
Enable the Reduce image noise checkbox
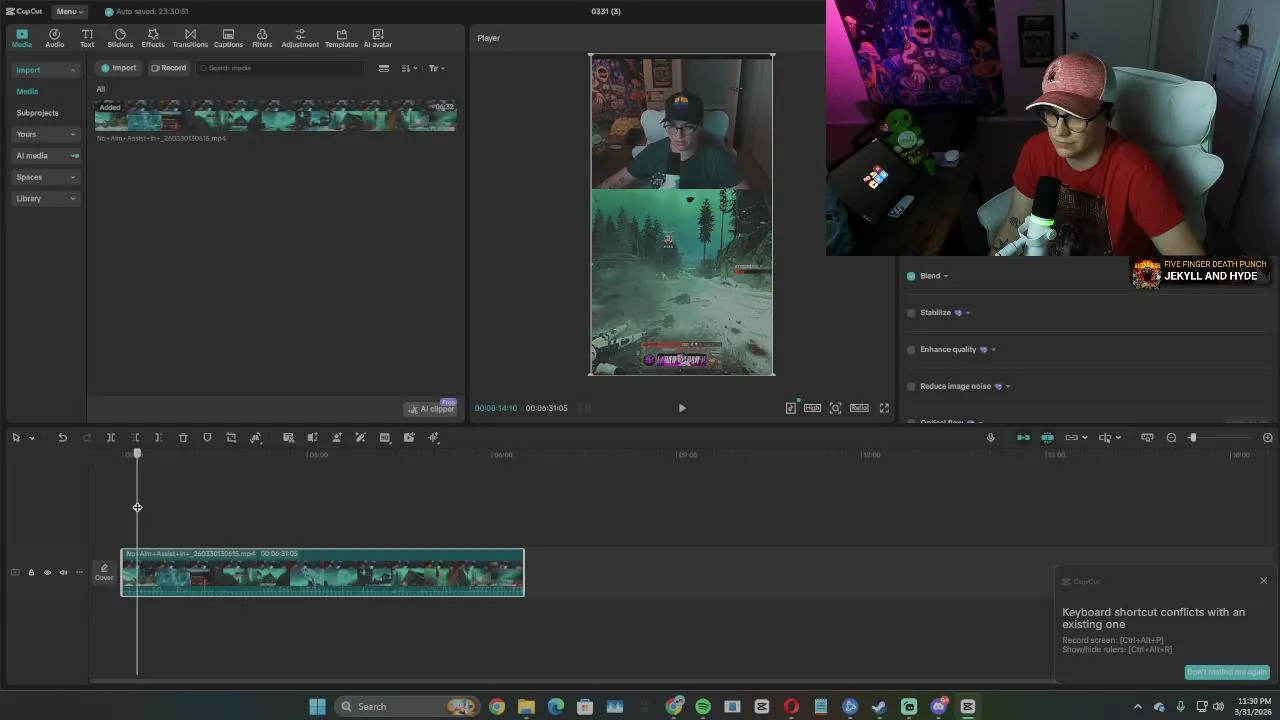[x=911, y=387]
